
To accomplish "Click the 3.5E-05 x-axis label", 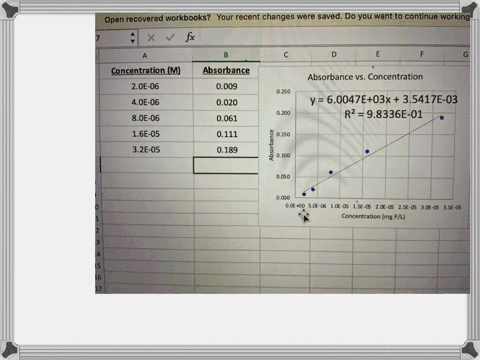I will pyautogui.click(x=452, y=207).
